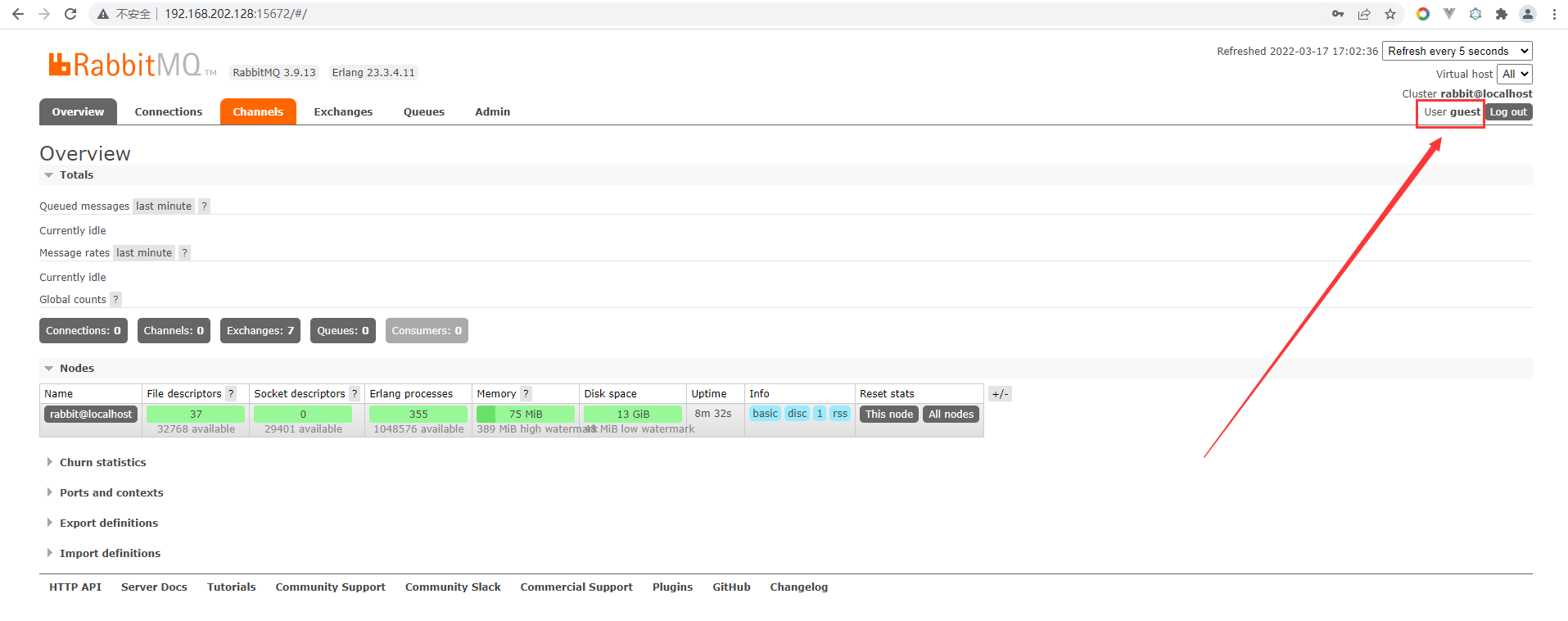Change Queued messages last minute range
The width and height of the screenshot is (1568, 621).
[x=164, y=206]
